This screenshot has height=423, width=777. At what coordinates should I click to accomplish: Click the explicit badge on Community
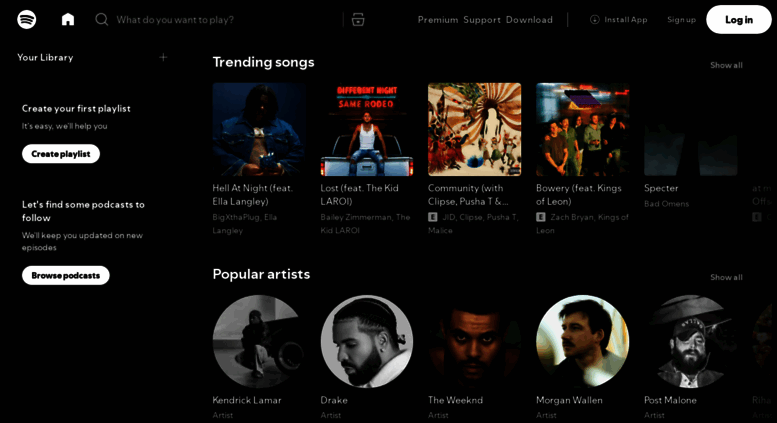[x=433, y=217]
